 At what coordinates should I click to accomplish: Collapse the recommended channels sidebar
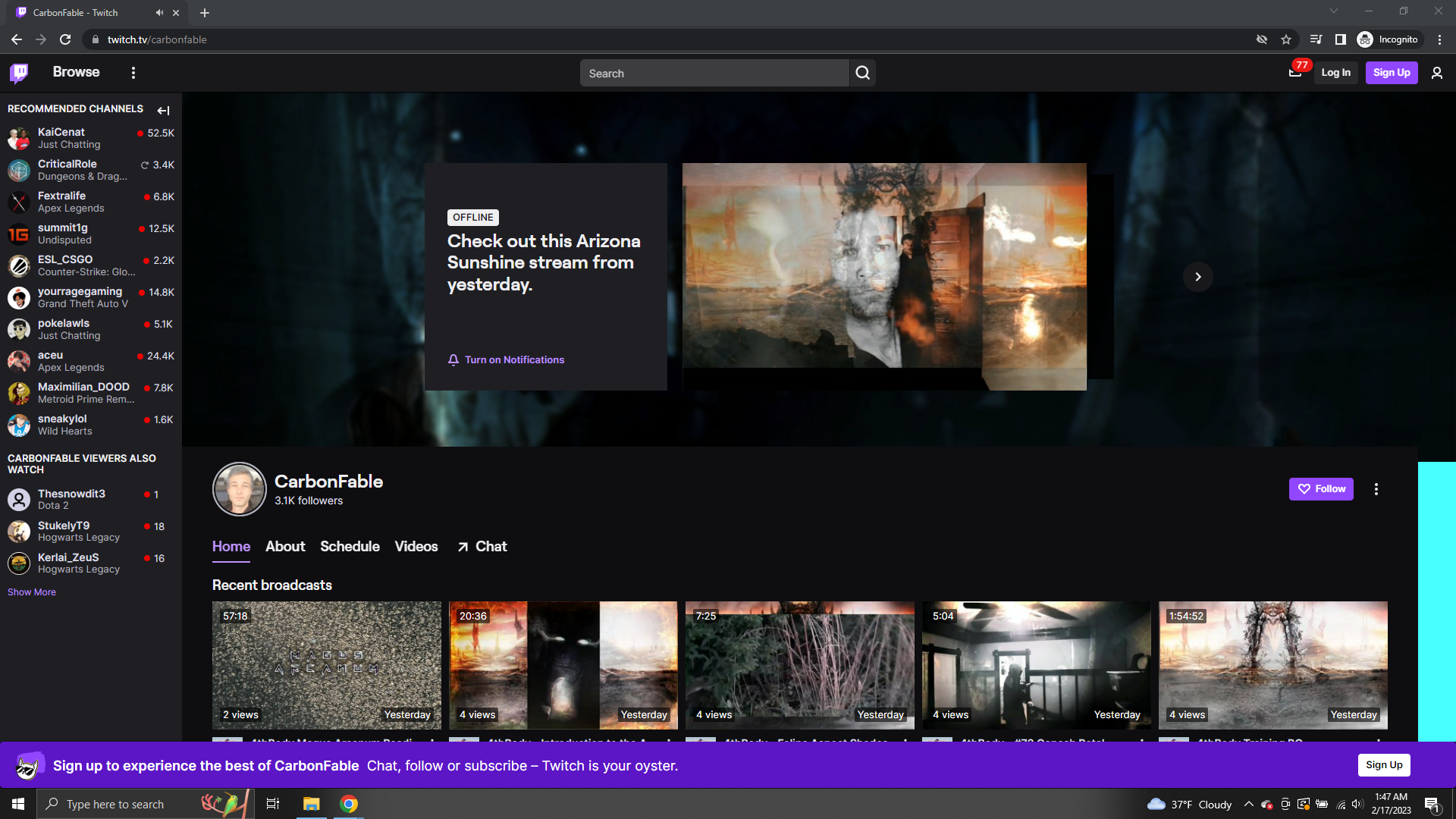[x=163, y=110]
